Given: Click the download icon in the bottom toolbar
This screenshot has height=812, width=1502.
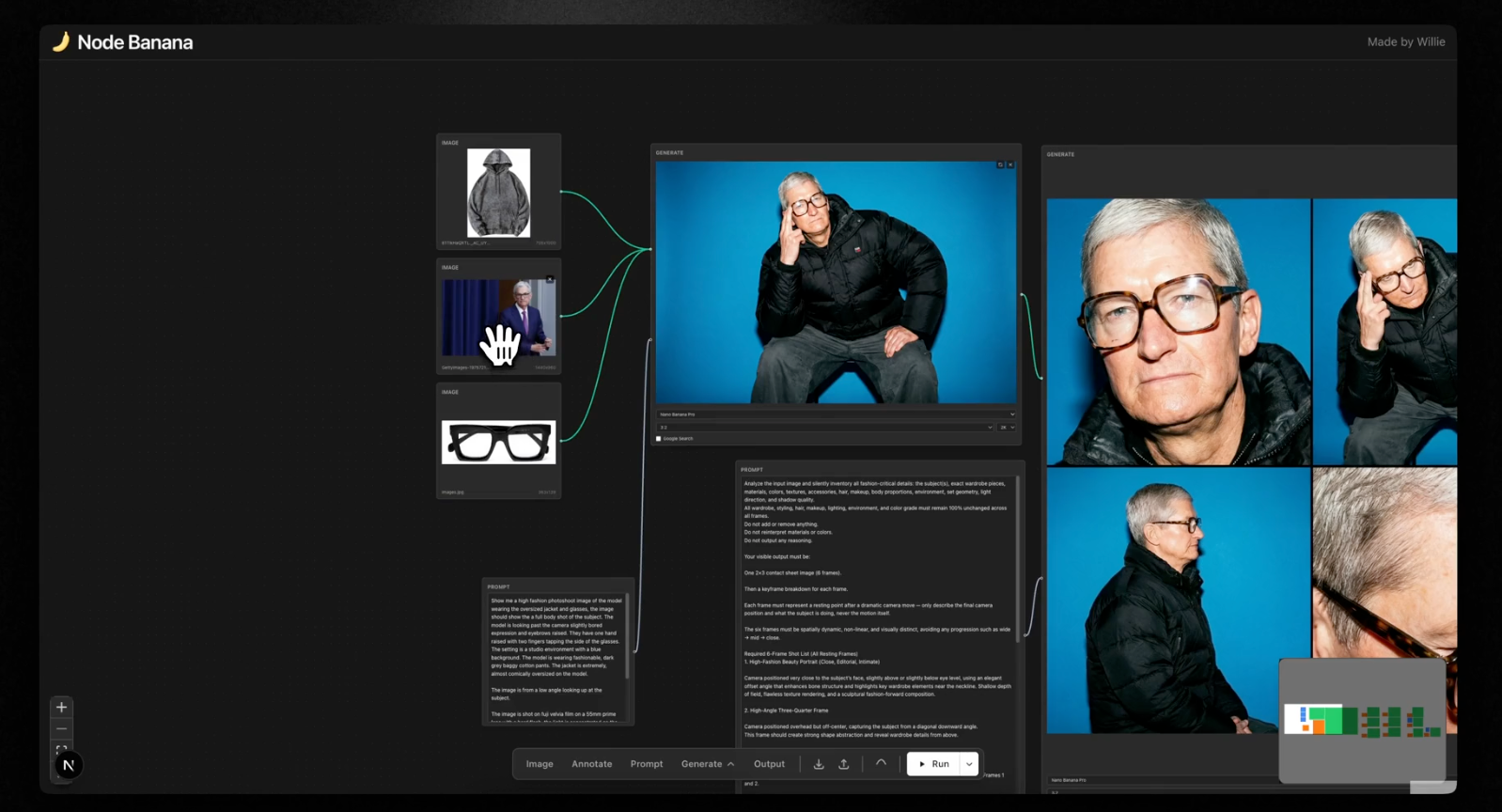Looking at the screenshot, I should tap(819, 764).
